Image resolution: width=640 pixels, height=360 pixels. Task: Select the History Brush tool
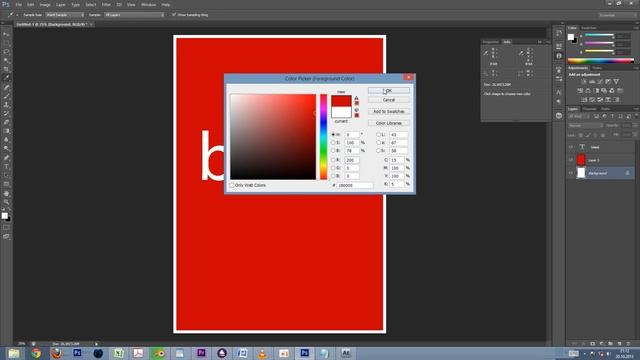(6, 113)
